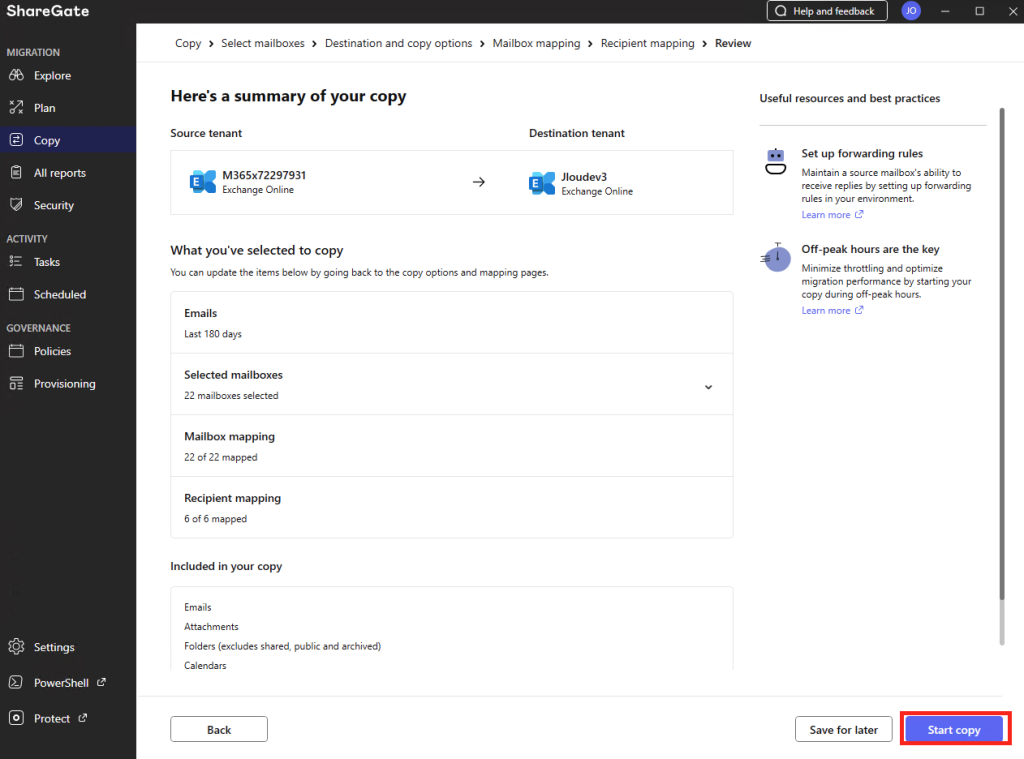
Task: Click the Copy breadcrumb root
Action: click(188, 43)
